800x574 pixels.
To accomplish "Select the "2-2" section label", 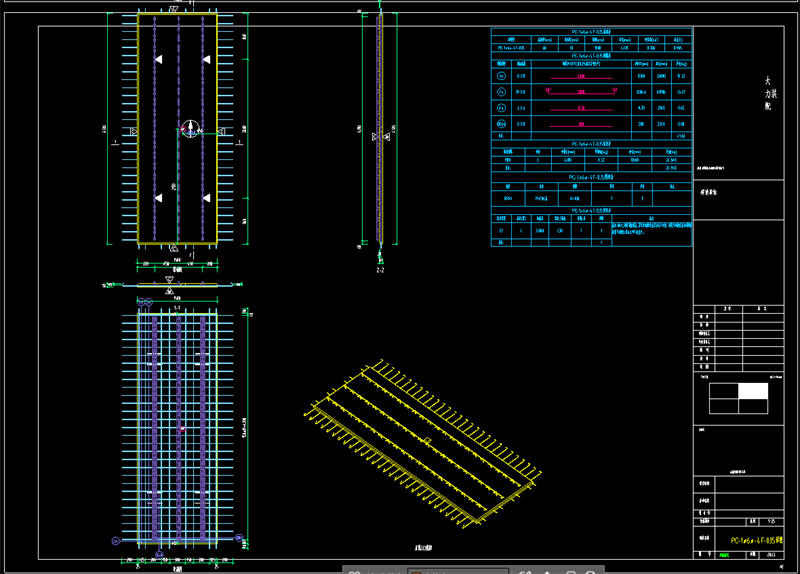I will 380,270.
